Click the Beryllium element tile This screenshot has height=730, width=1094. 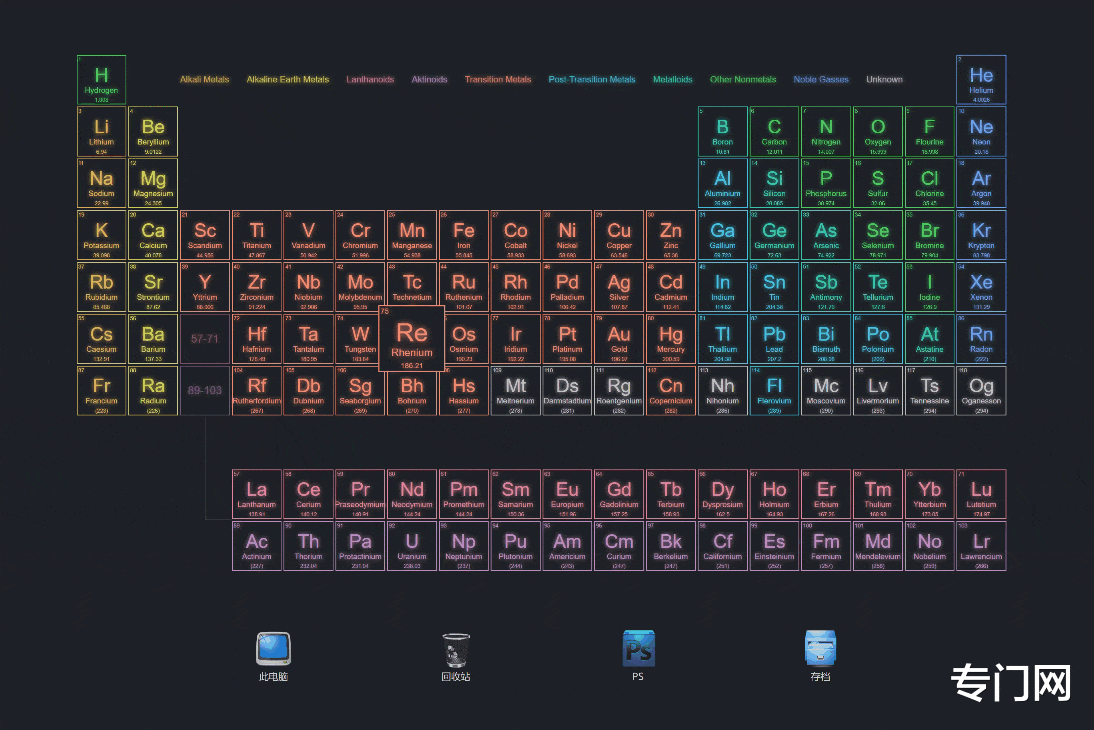[x=153, y=131]
